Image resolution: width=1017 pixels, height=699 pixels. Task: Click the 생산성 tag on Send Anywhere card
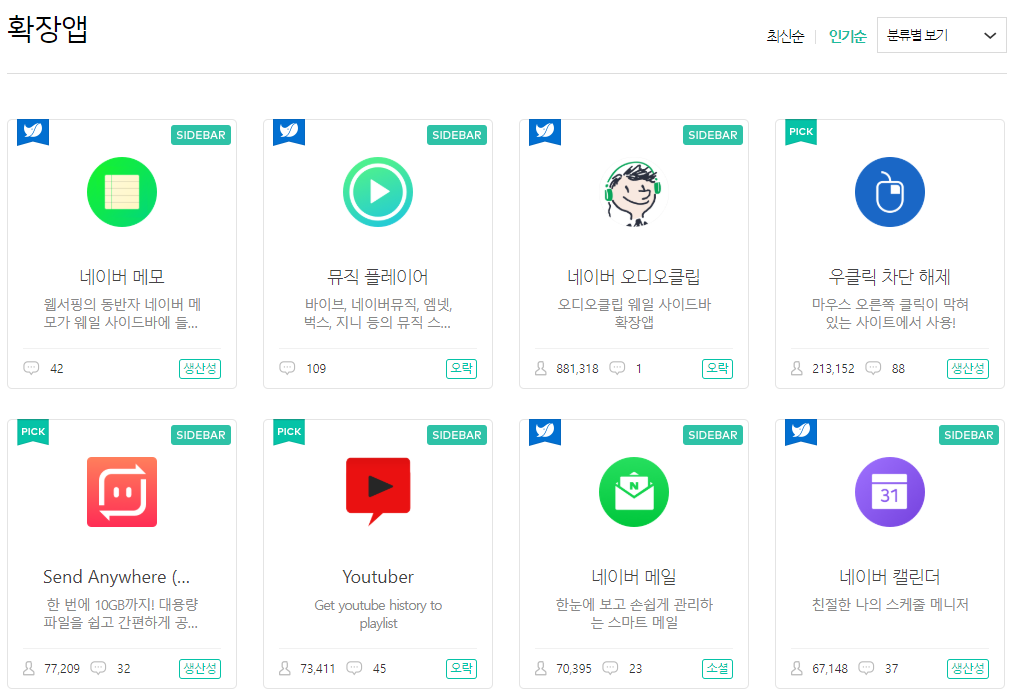200,669
